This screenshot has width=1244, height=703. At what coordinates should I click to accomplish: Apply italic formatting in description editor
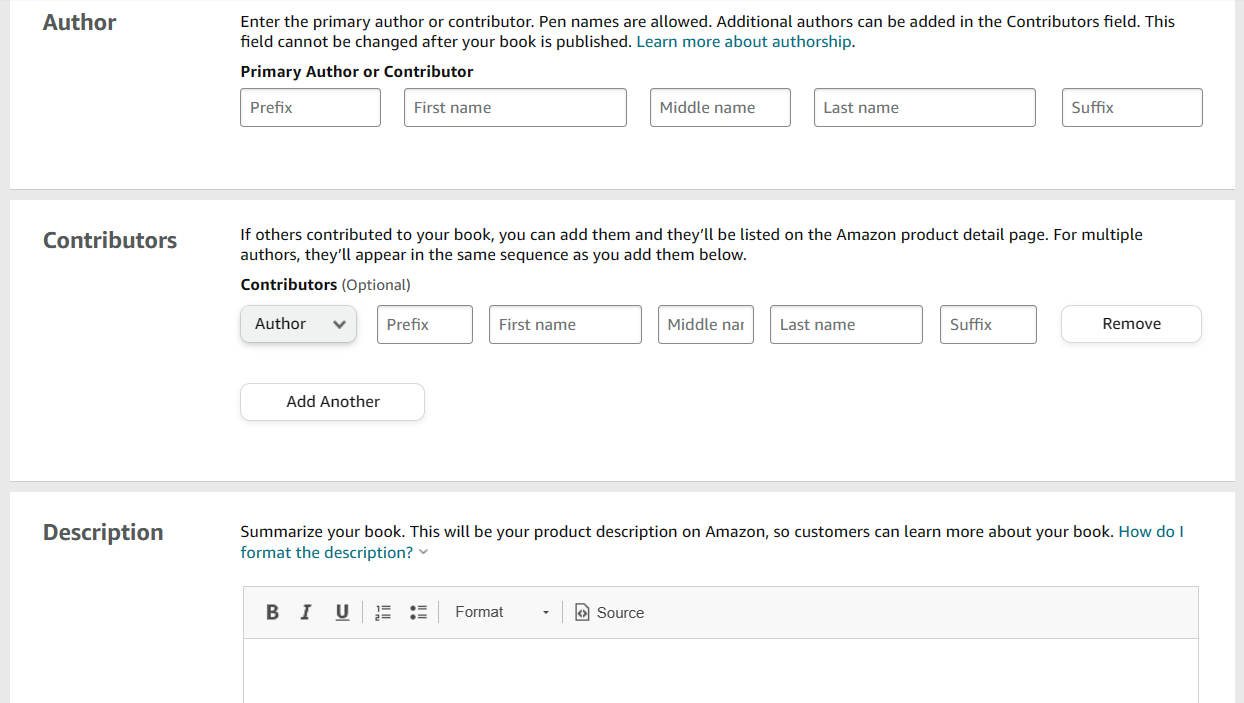click(306, 612)
